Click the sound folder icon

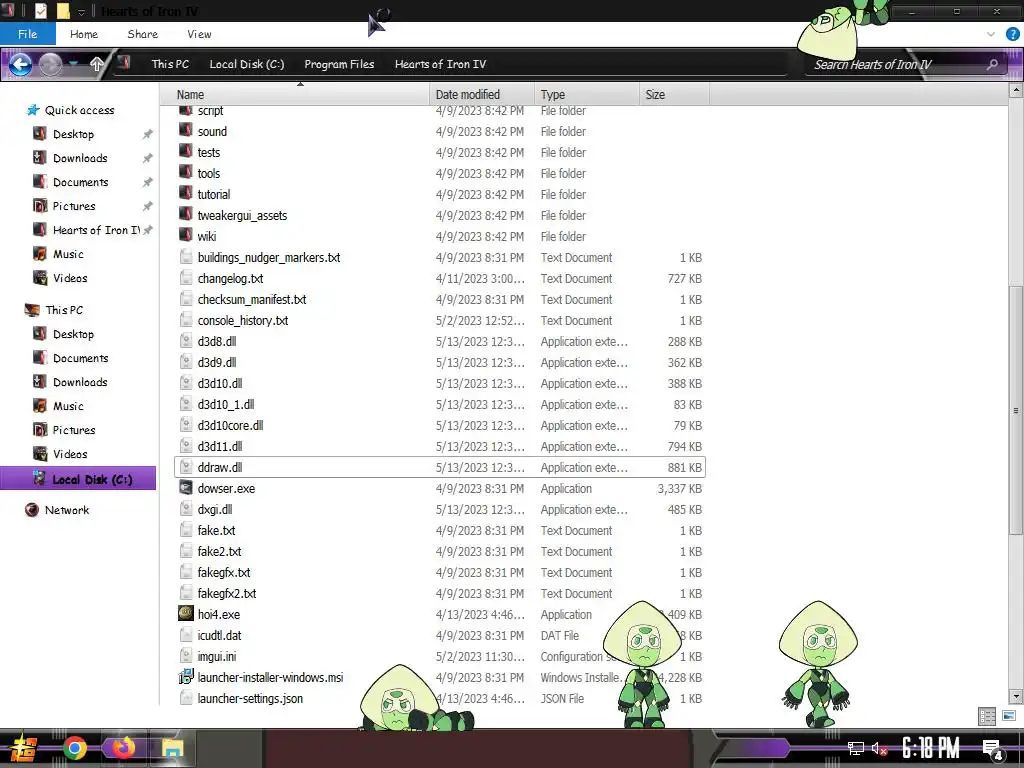186,131
